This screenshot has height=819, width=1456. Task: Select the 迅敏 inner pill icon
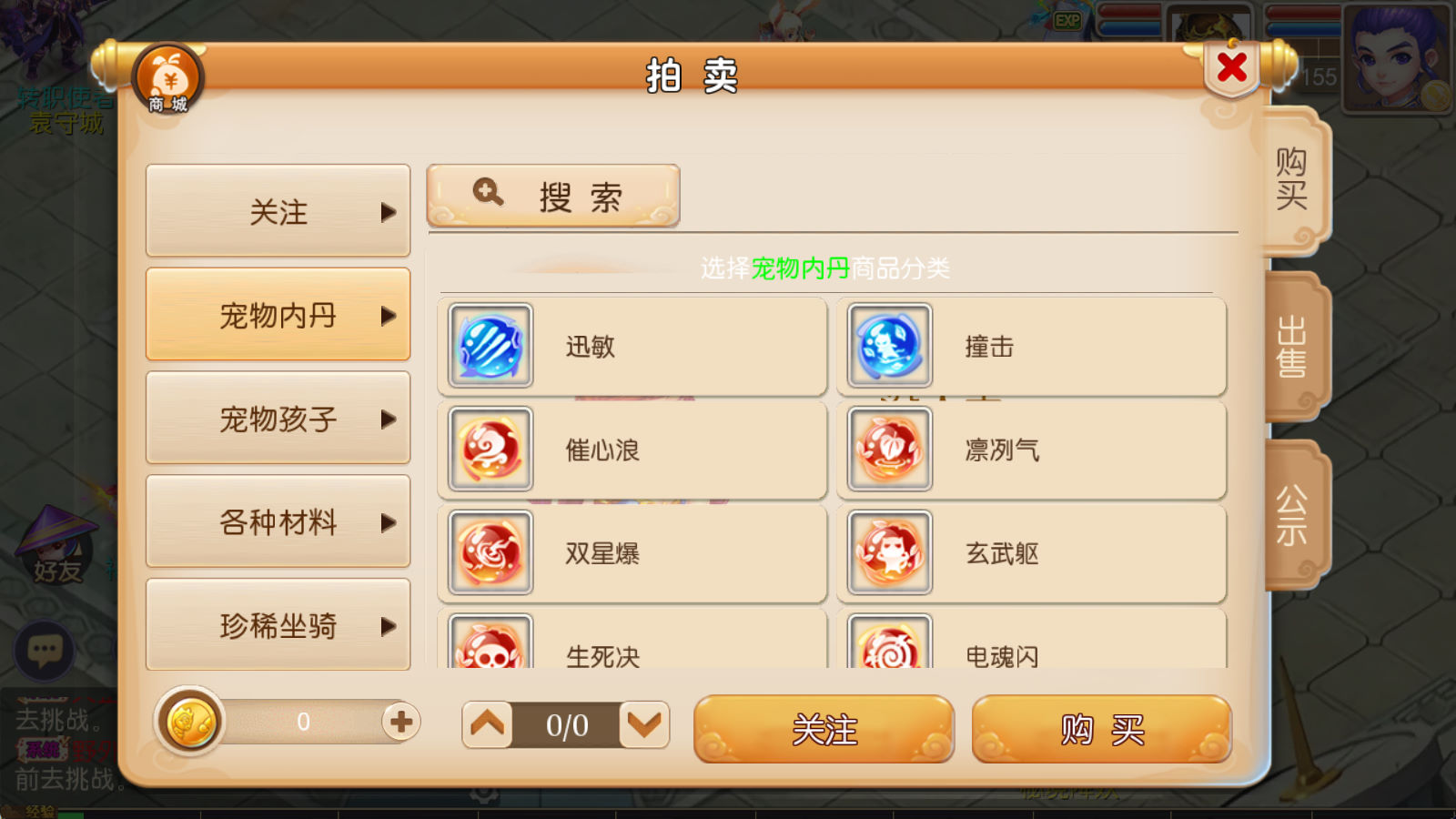490,346
